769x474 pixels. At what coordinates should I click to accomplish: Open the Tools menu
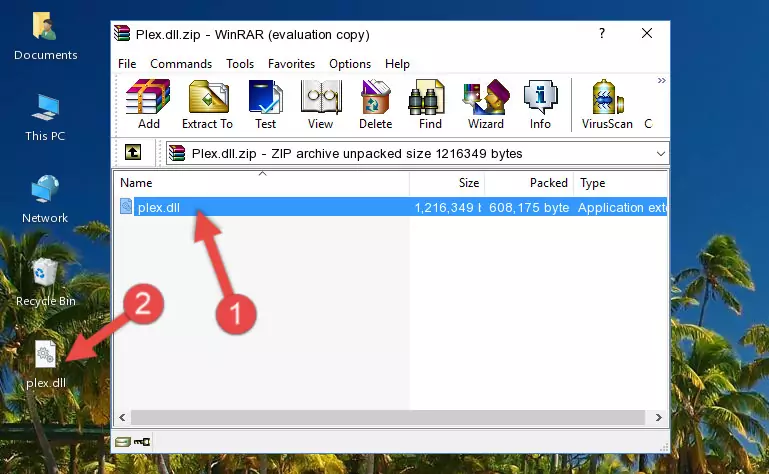point(240,64)
